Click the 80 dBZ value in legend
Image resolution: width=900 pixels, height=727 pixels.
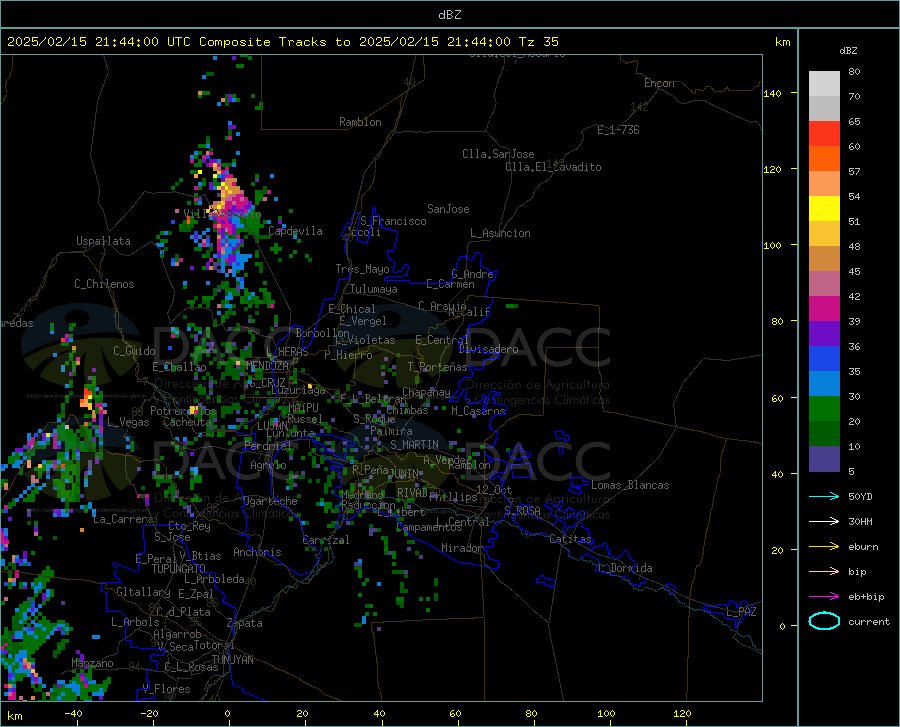854,72
